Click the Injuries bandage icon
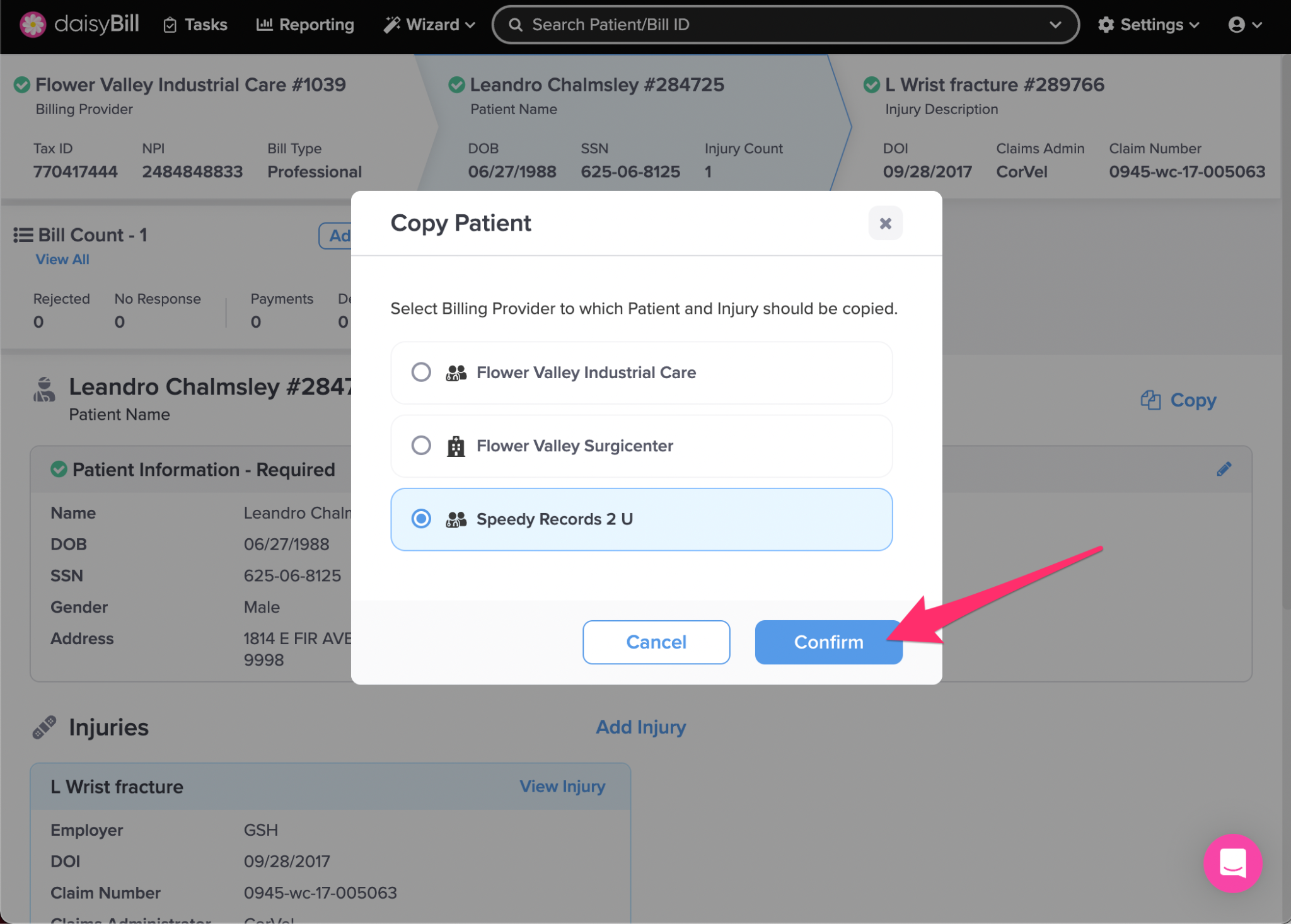 [44, 727]
